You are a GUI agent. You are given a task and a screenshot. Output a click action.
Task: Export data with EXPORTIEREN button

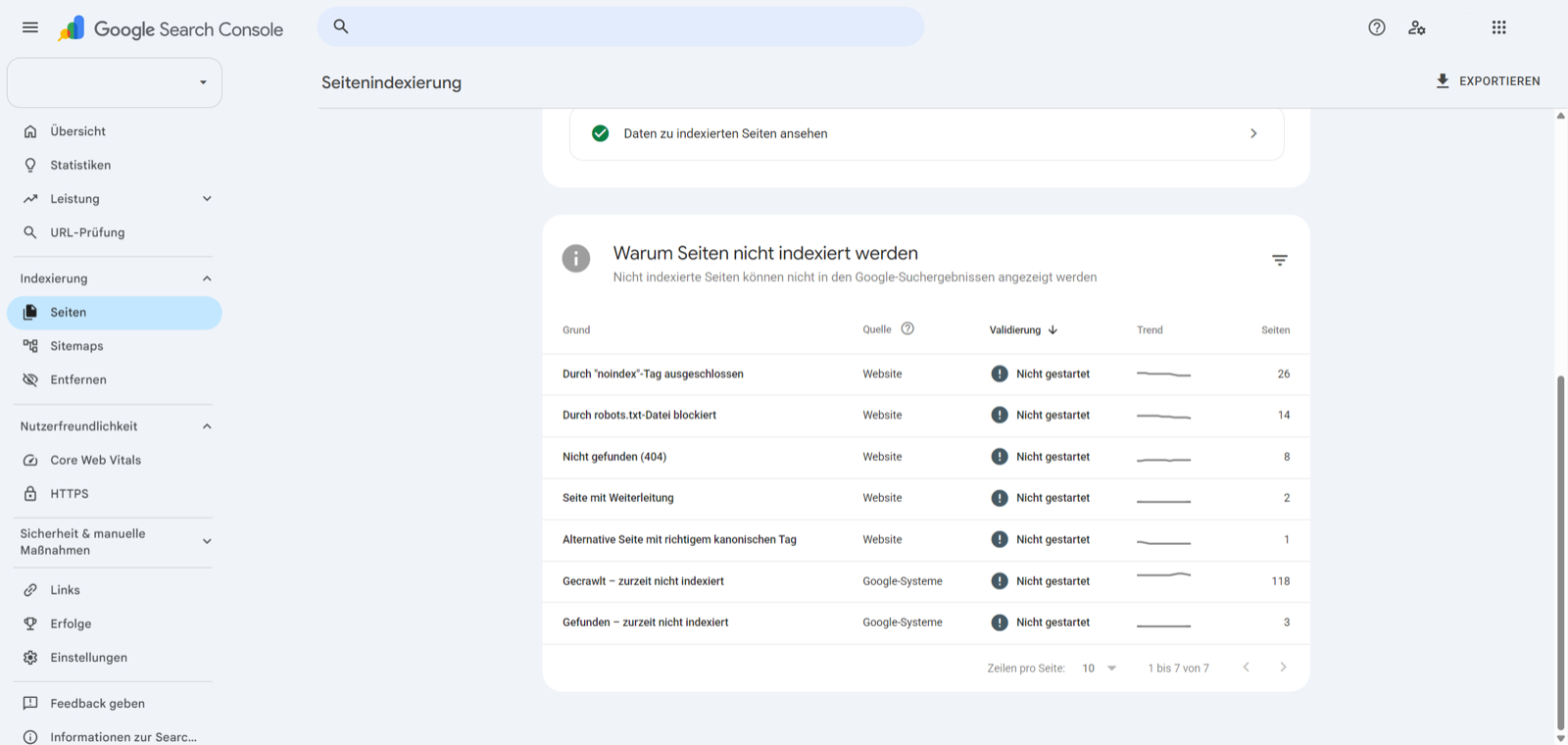coord(1488,81)
